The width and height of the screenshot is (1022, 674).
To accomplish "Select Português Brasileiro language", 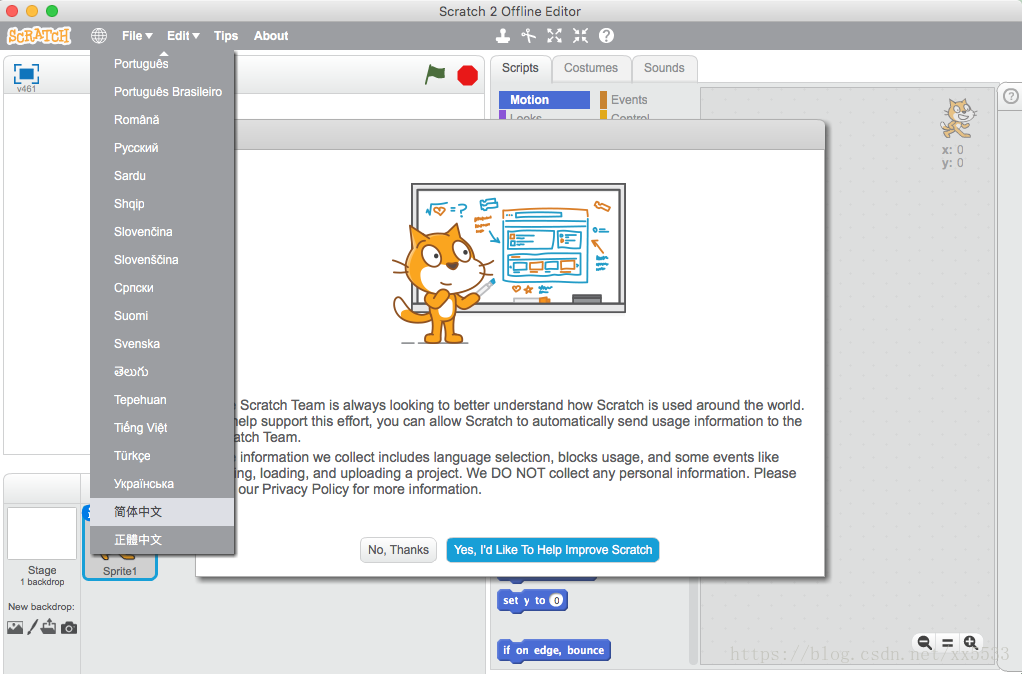I will [162, 92].
